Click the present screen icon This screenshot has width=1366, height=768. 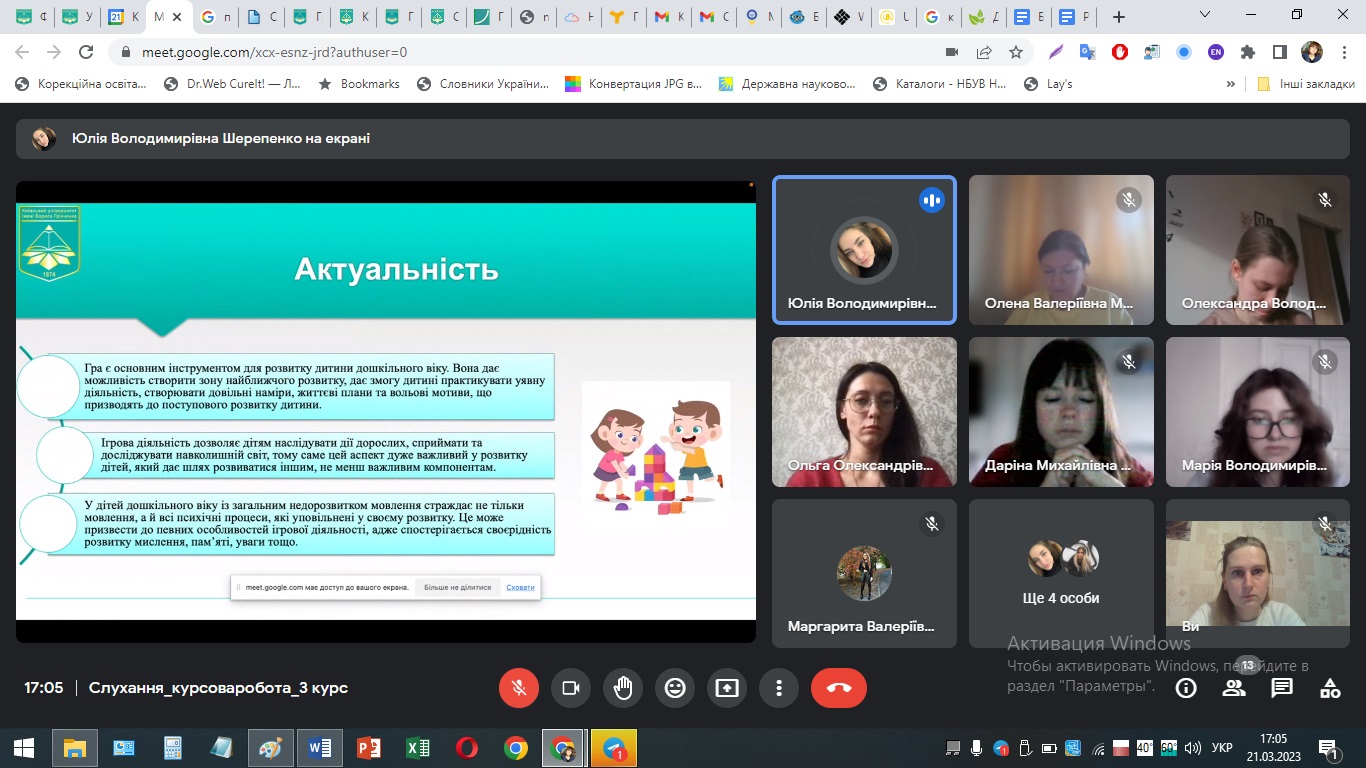[727, 688]
